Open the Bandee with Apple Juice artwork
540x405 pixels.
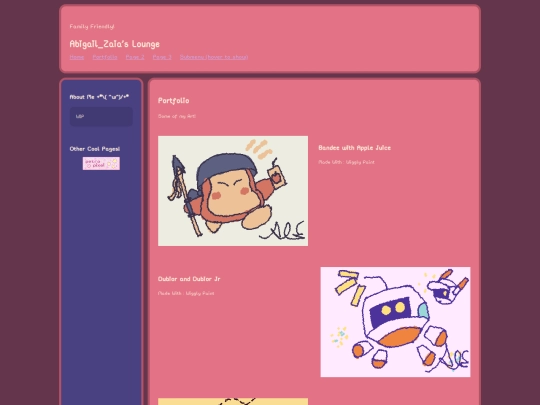(x=233, y=191)
